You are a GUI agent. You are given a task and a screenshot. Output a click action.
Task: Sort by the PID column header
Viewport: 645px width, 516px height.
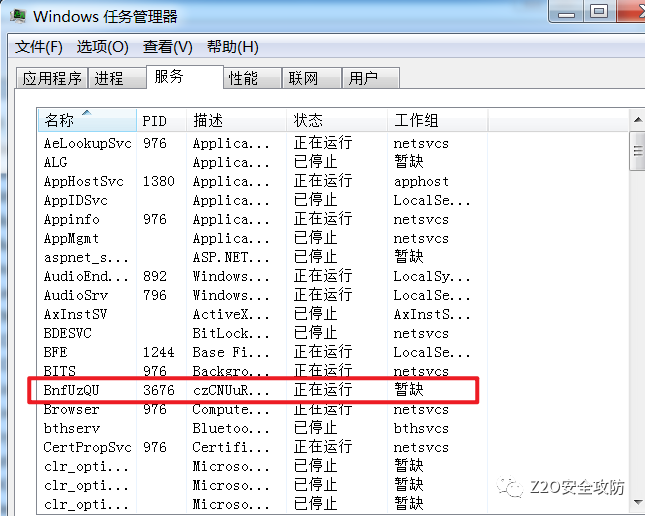tap(161, 121)
